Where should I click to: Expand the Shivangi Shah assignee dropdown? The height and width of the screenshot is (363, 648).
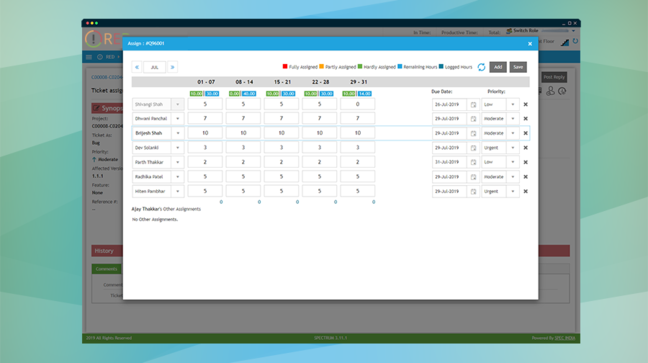pyautogui.click(x=178, y=105)
